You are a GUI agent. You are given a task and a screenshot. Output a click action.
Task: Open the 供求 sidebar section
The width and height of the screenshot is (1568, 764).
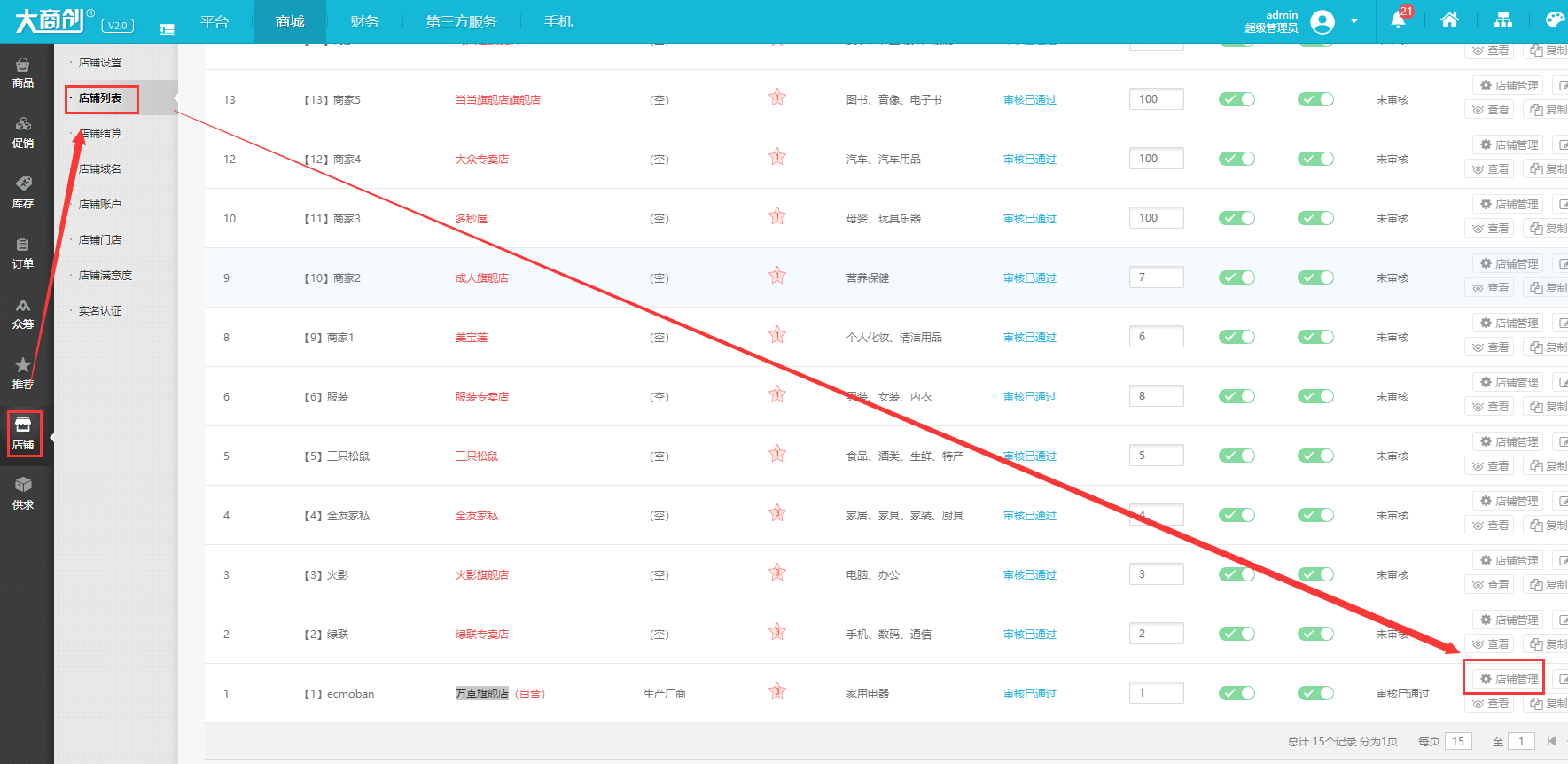[x=23, y=494]
